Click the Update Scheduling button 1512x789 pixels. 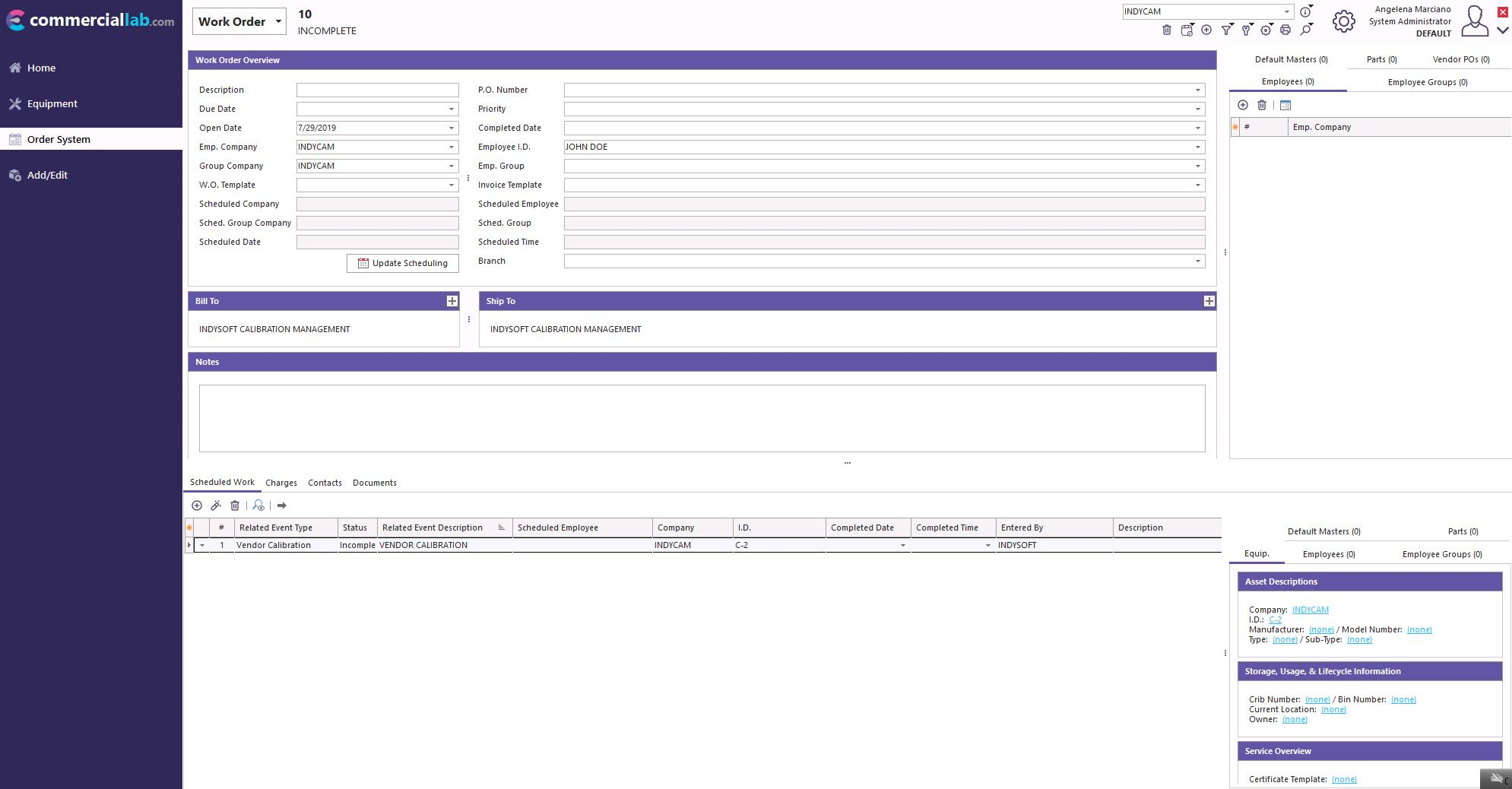[403, 263]
